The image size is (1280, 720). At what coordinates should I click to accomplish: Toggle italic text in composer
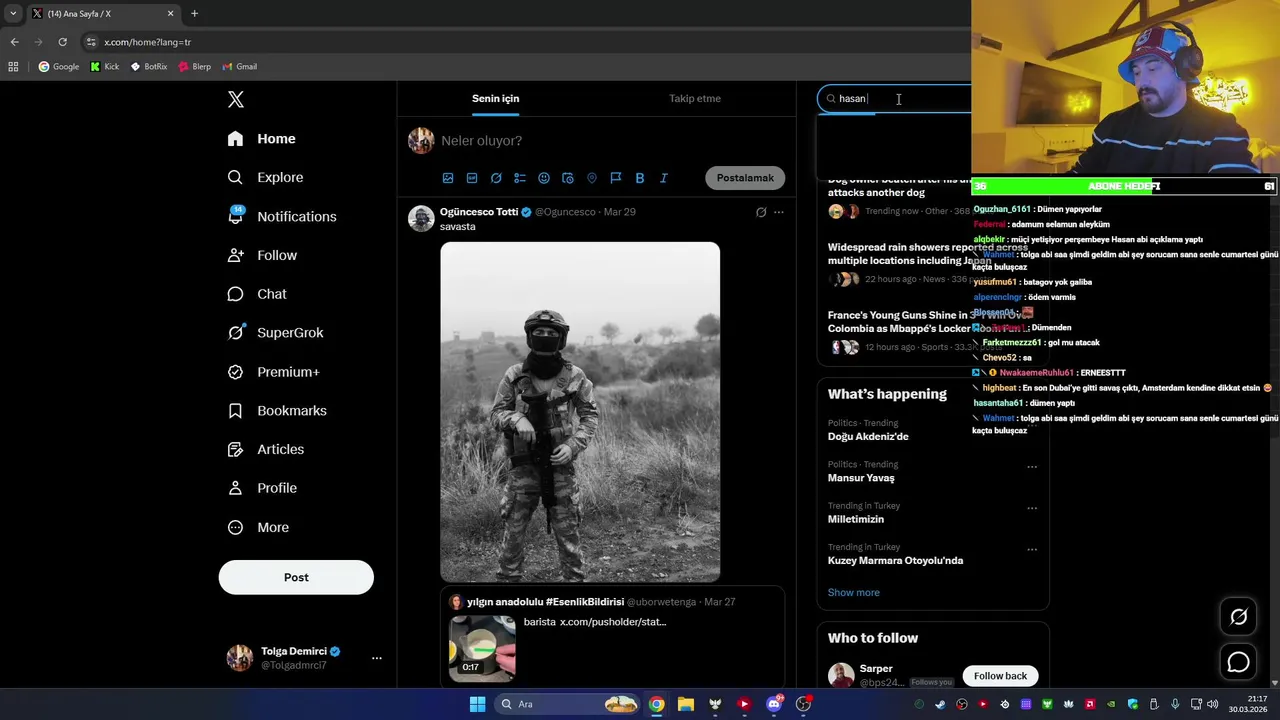pyautogui.click(x=664, y=178)
